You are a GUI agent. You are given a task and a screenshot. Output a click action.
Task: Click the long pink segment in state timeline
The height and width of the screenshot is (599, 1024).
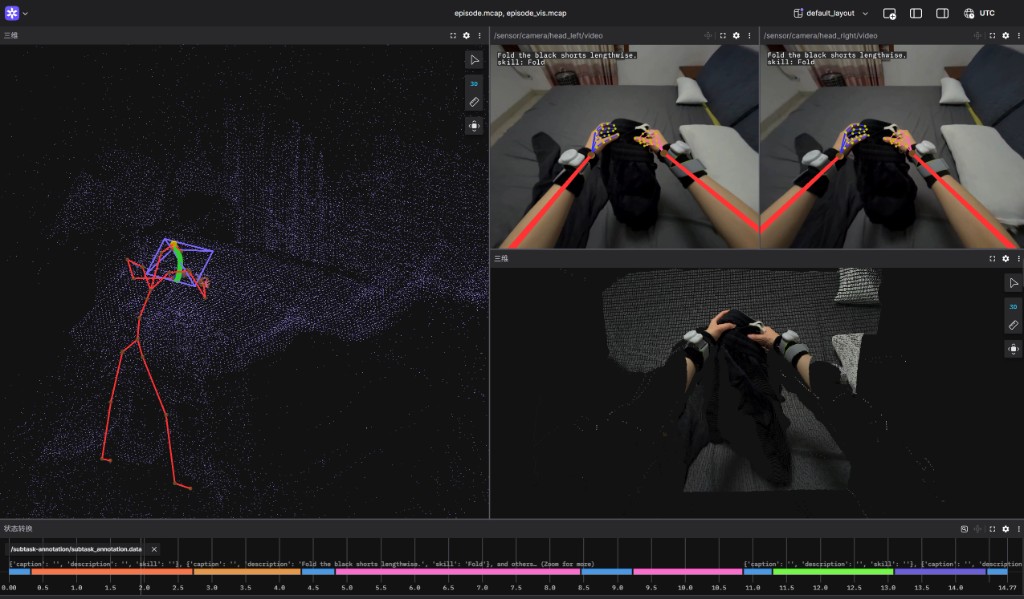click(457, 572)
